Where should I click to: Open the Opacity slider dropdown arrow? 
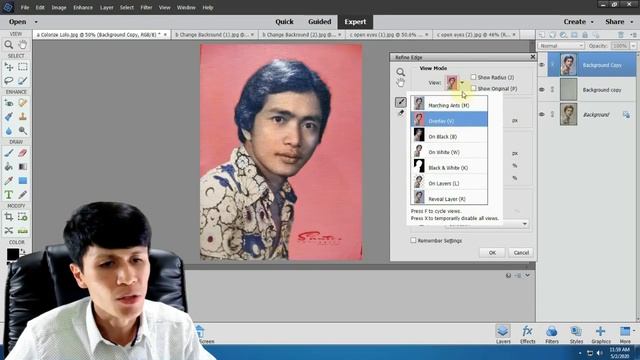pos(633,46)
